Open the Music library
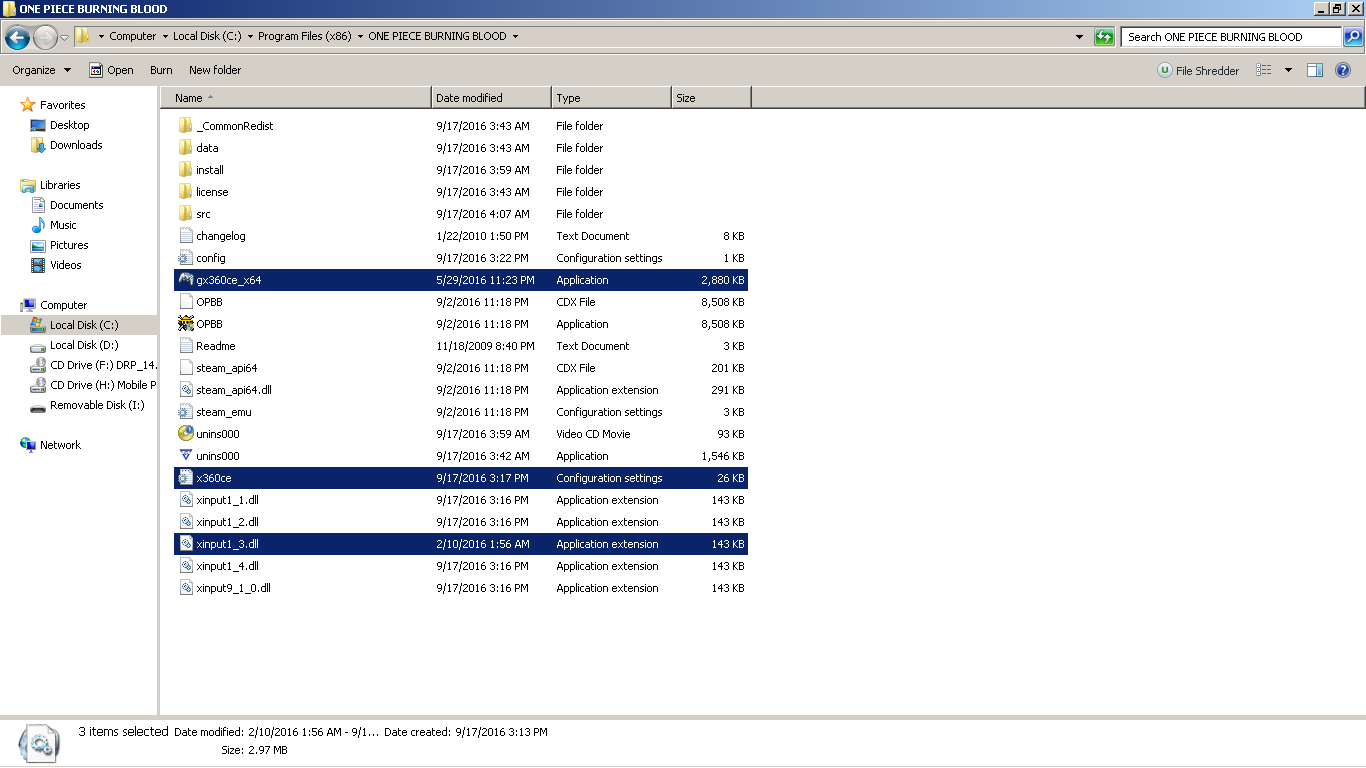The width and height of the screenshot is (1366, 768). click(63, 225)
